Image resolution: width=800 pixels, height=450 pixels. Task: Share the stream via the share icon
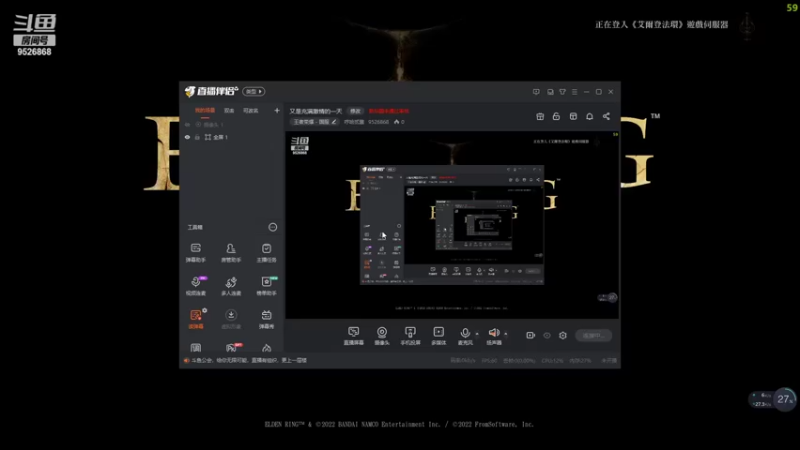click(606, 116)
